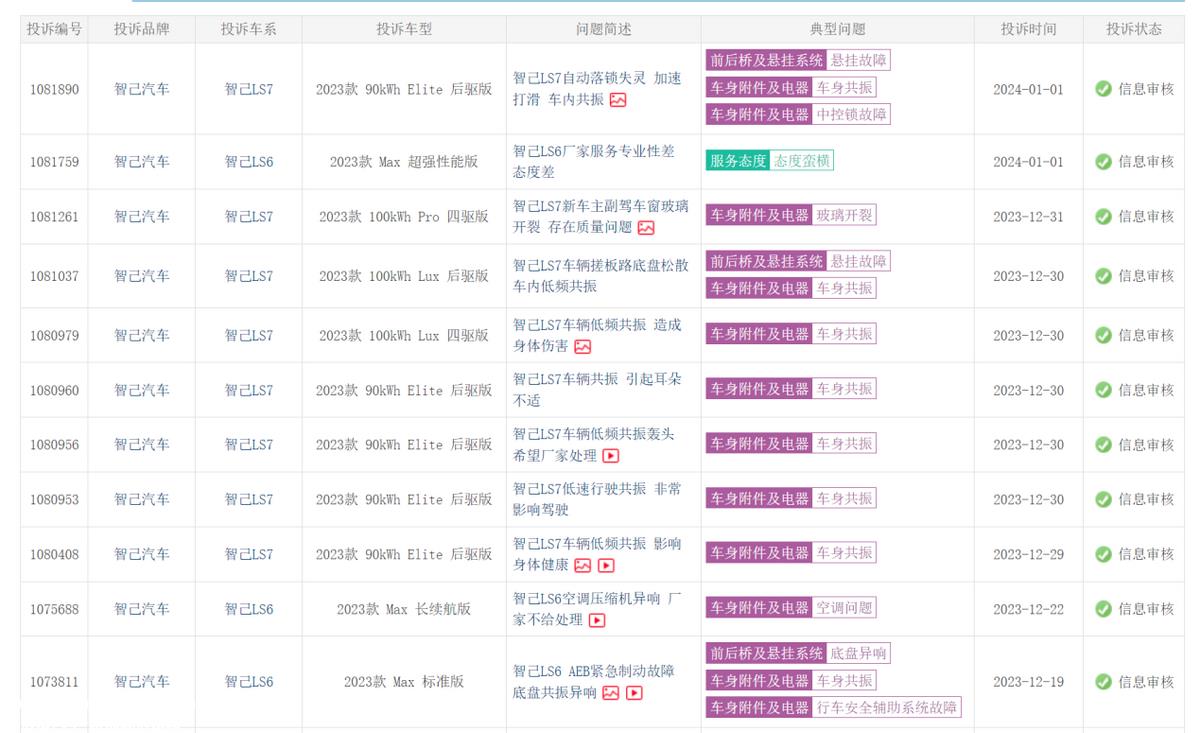
Task: Open image icon for complaint 1081261
Action: tap(646, 228)
